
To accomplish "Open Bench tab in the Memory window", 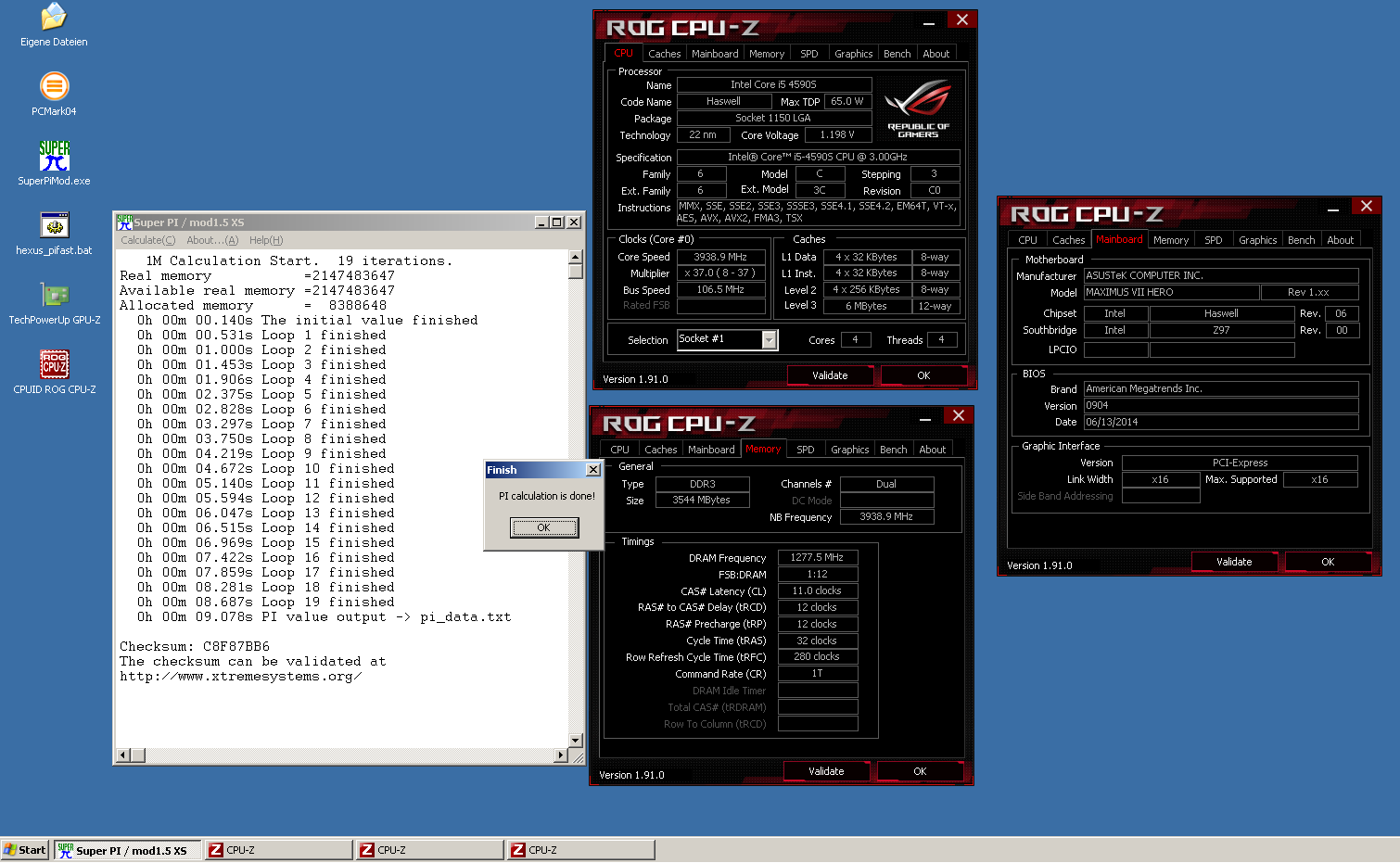I will click(893, 450).
